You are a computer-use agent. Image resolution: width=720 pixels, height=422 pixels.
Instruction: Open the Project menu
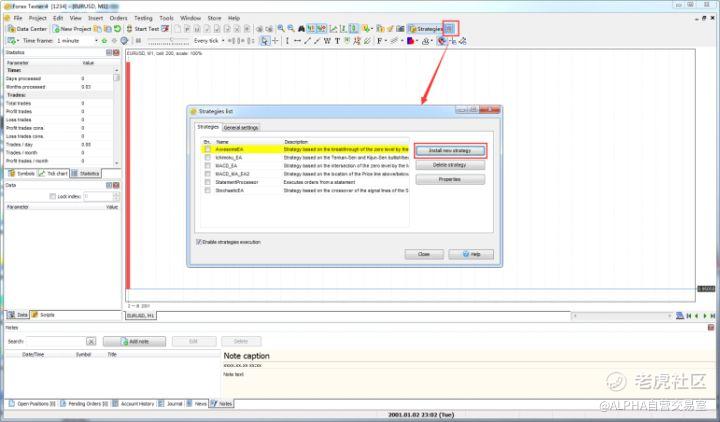click(x=38, y=18)
